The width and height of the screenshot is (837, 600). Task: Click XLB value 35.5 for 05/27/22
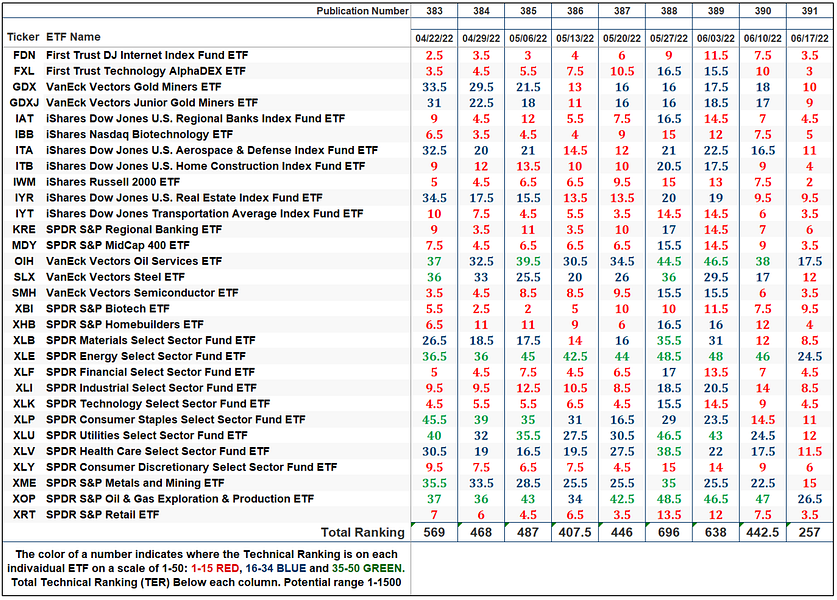(x=669, y=341)
